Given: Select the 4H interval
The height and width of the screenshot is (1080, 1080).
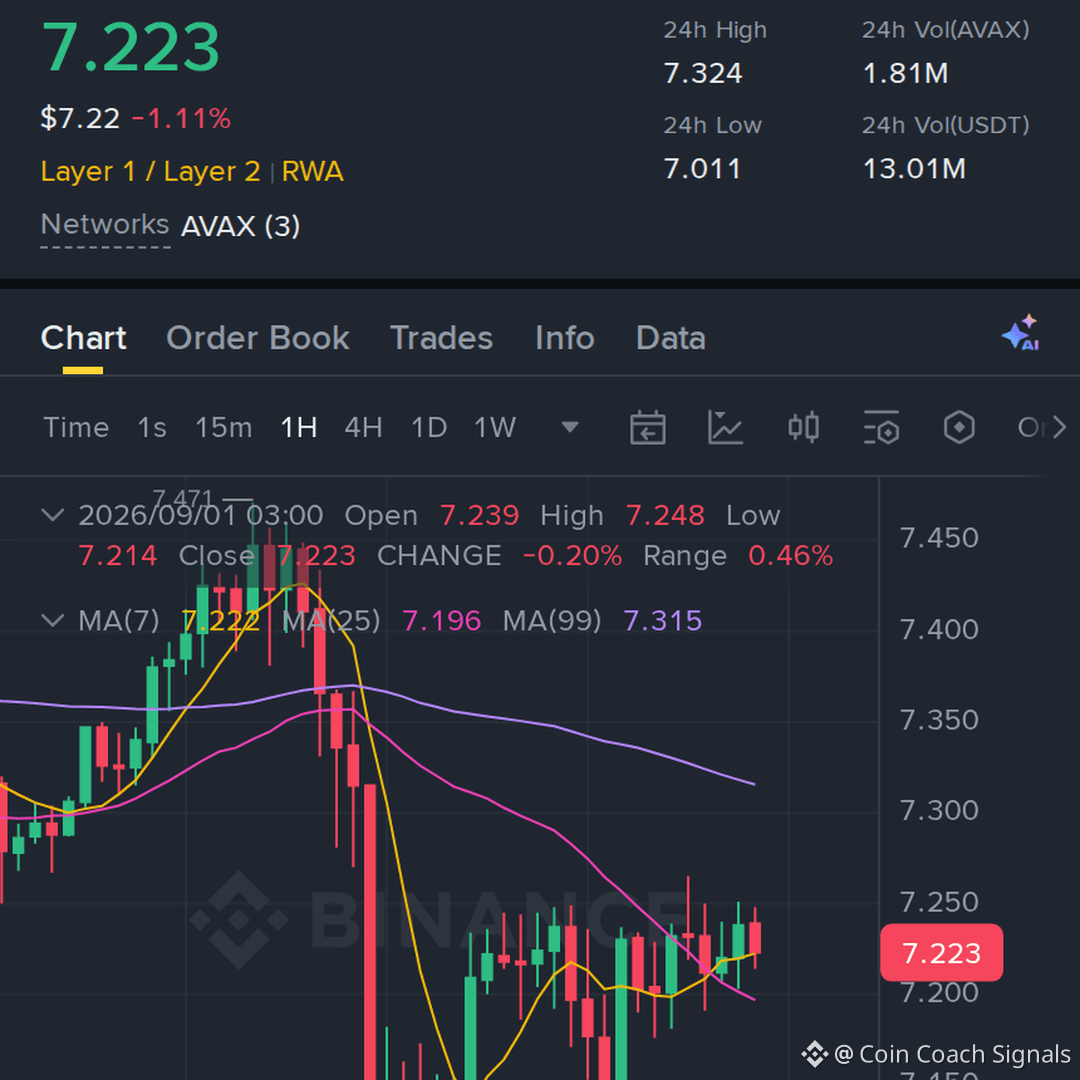Looking at the screenshot, I should (363, 428).
